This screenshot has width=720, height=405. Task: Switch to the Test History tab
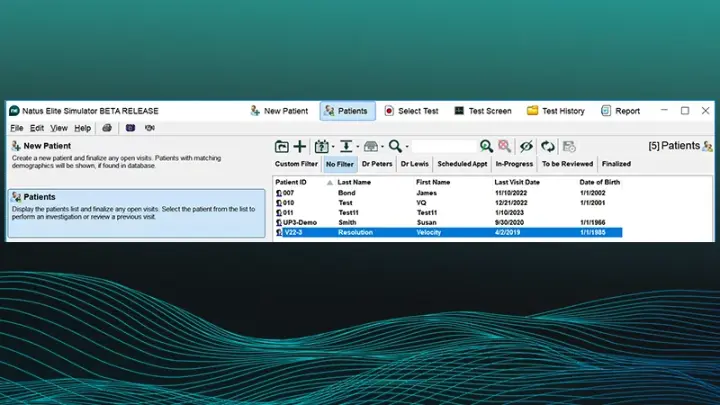click(x=556, y=111)
